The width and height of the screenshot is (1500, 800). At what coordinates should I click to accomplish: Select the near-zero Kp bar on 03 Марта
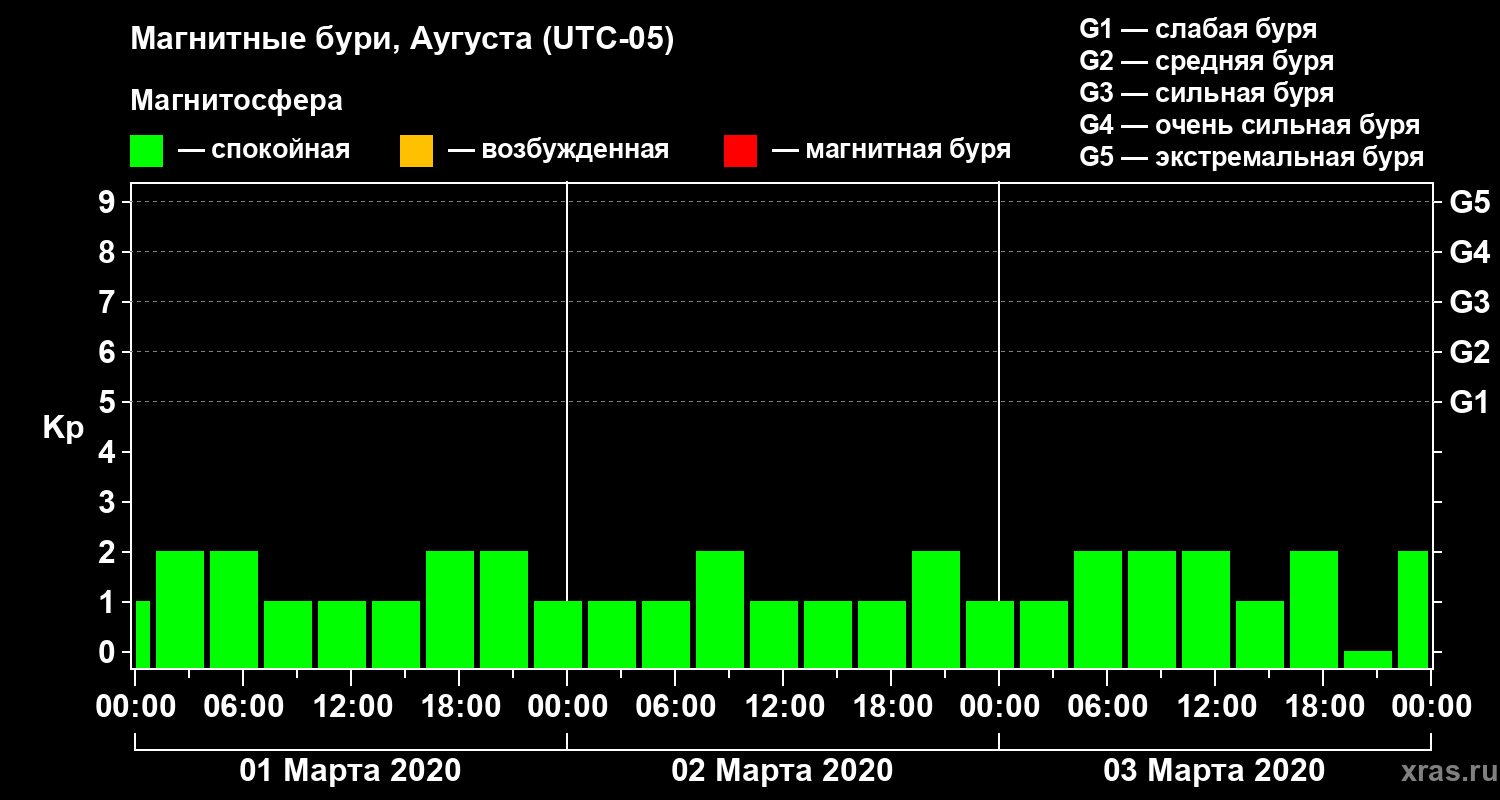click(x=1368, y=659)
